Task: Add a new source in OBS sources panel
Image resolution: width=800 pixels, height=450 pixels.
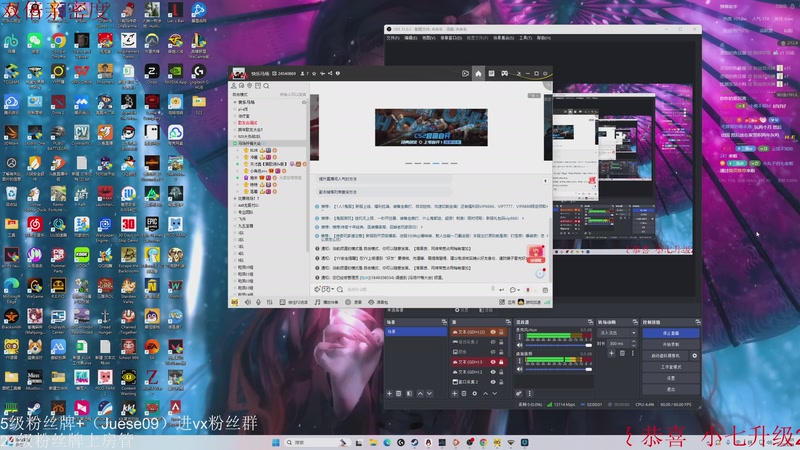Action: (x=455, y=393)
